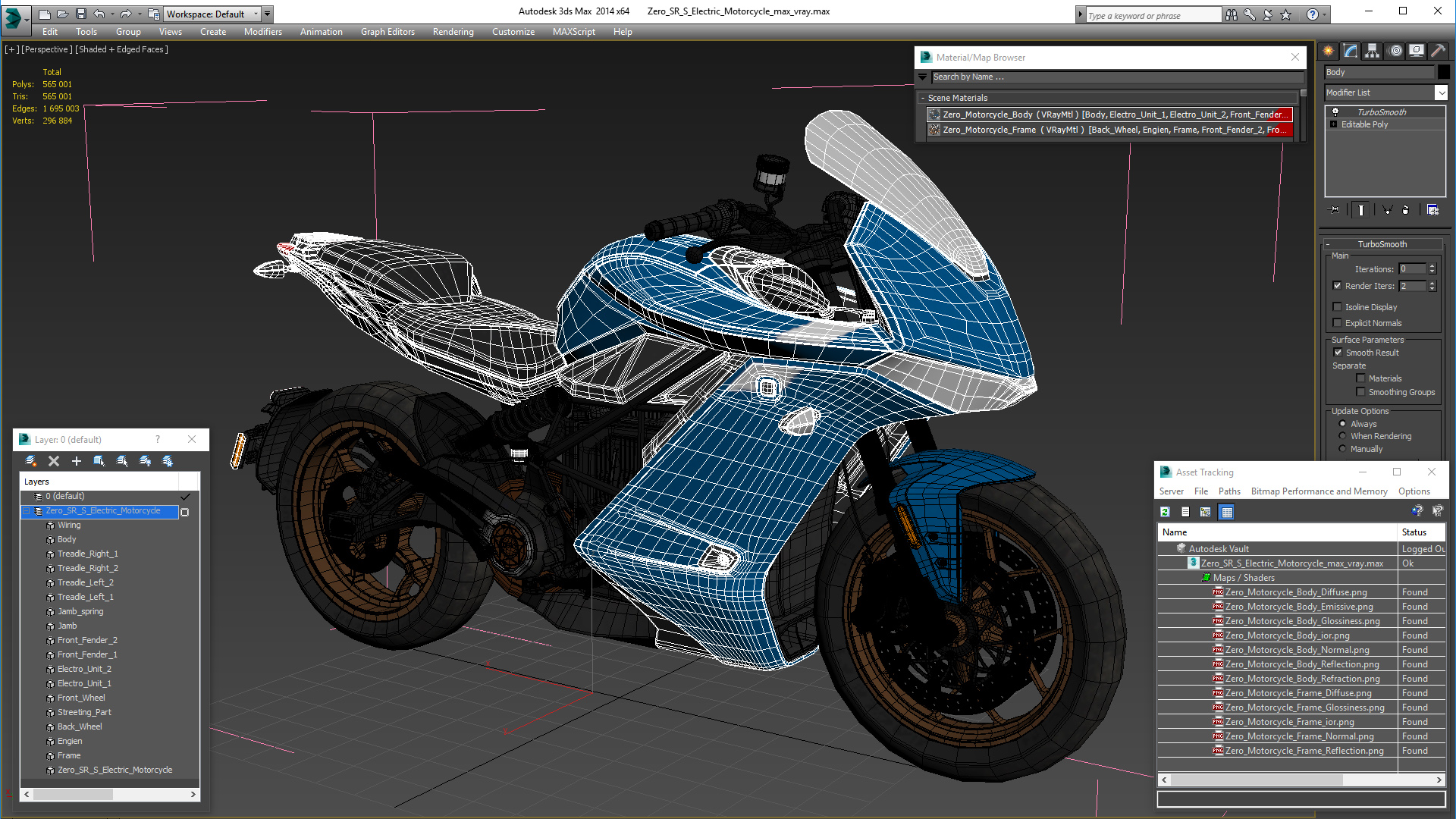Click the Body object color swatch
Image resolution: width=1456 pixels, height=819 pixels.
(1443, 72)
